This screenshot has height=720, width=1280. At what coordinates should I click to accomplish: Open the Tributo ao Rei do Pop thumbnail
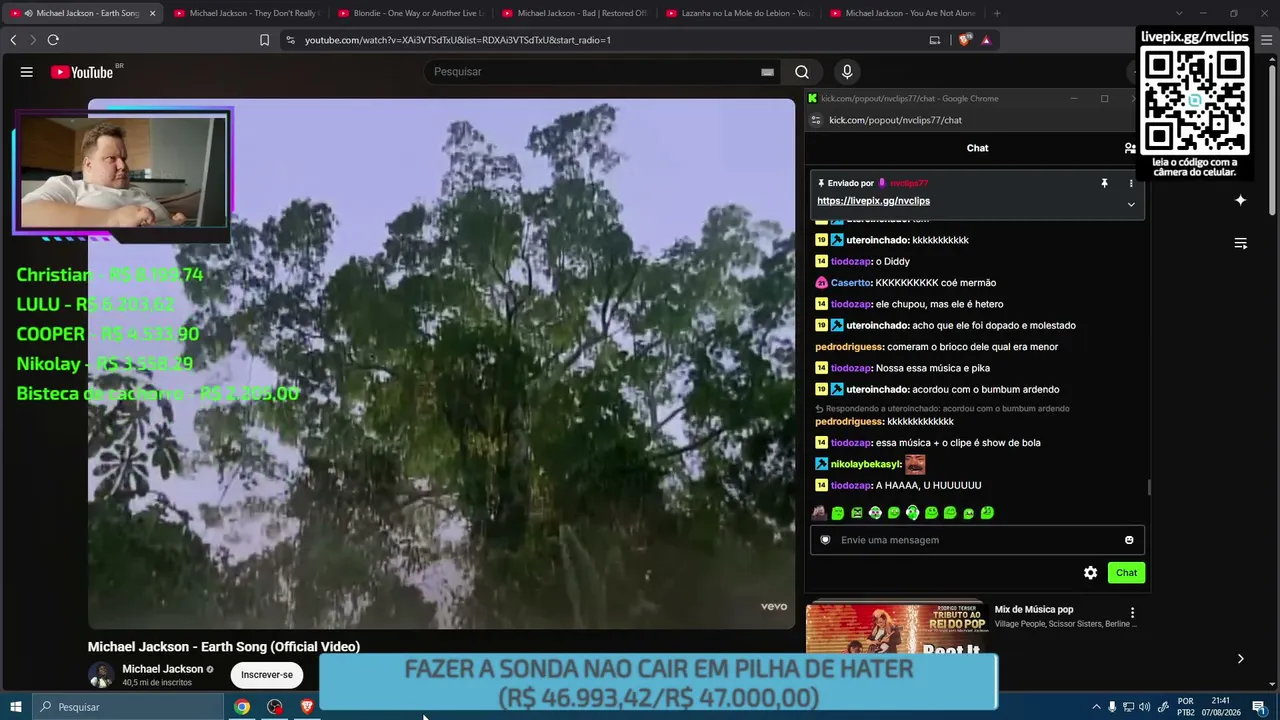[897, 628]
